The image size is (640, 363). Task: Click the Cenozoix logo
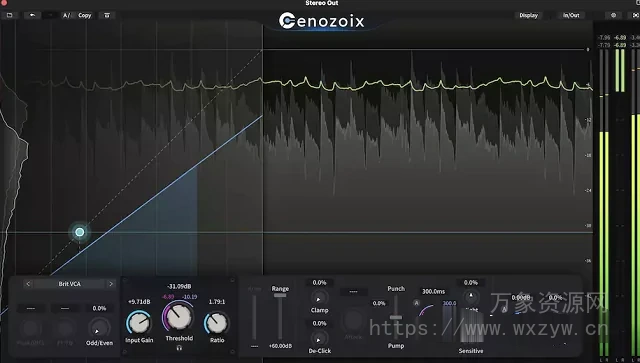322,21
